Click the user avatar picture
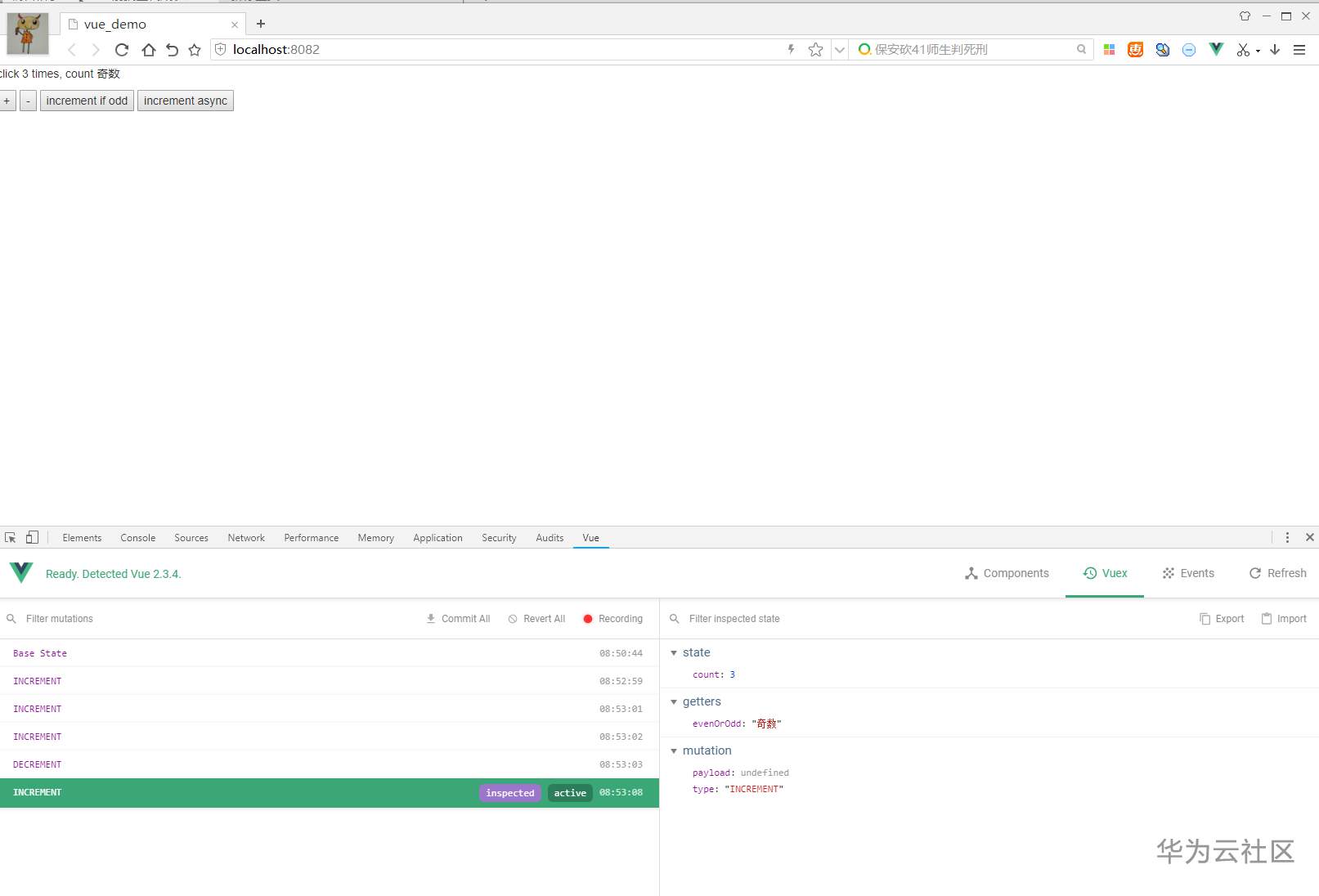The image size is (1319, 896). pos(28,34)
